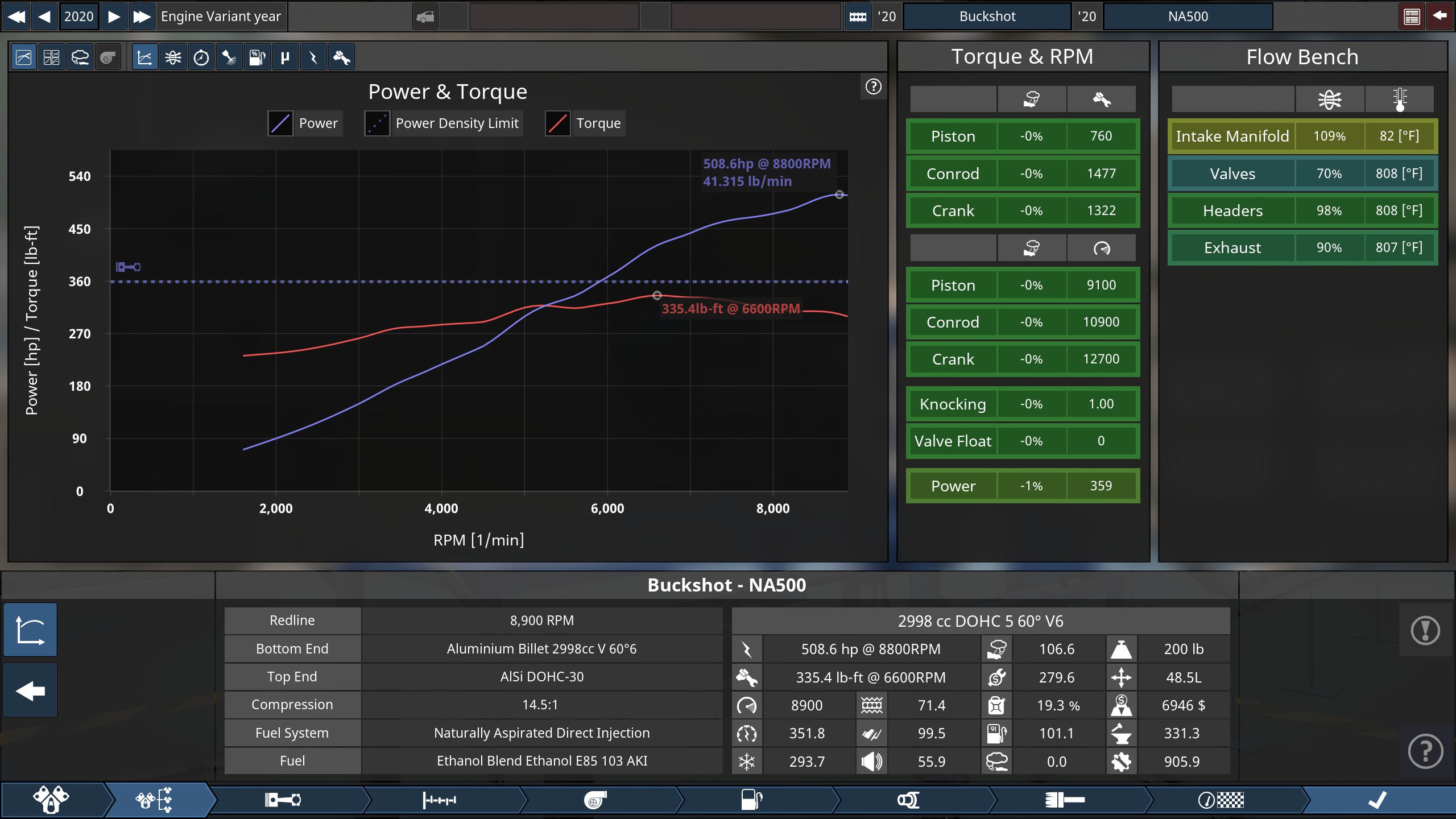Click the airflow column icon in Flow Bench

click(x=1330, y=100)
